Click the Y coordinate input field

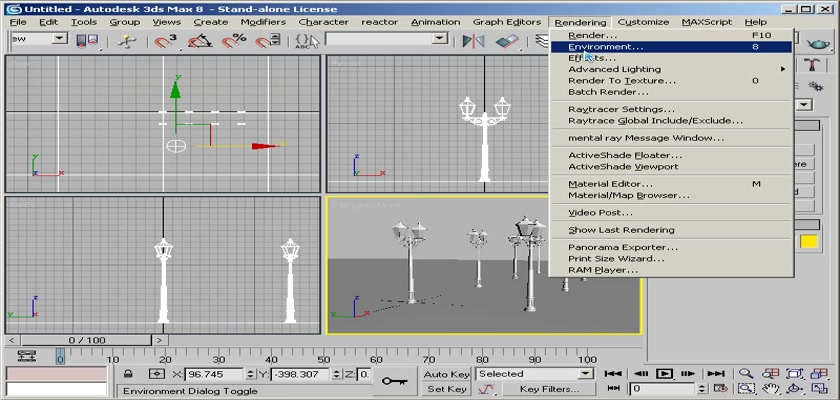pyautogui.click(x=302, y=374)
